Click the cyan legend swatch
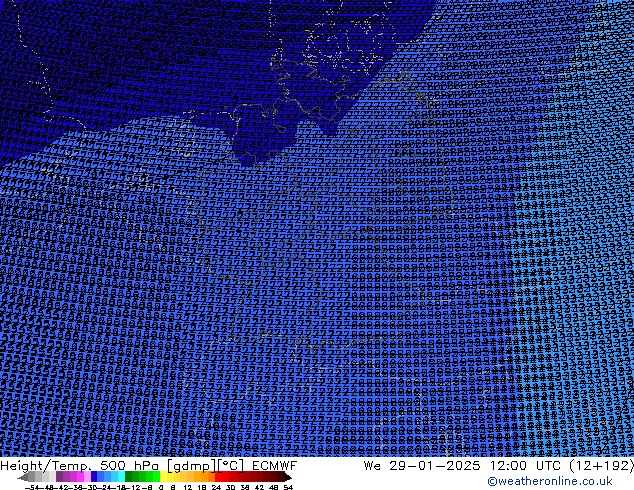 tap(121, 477)
